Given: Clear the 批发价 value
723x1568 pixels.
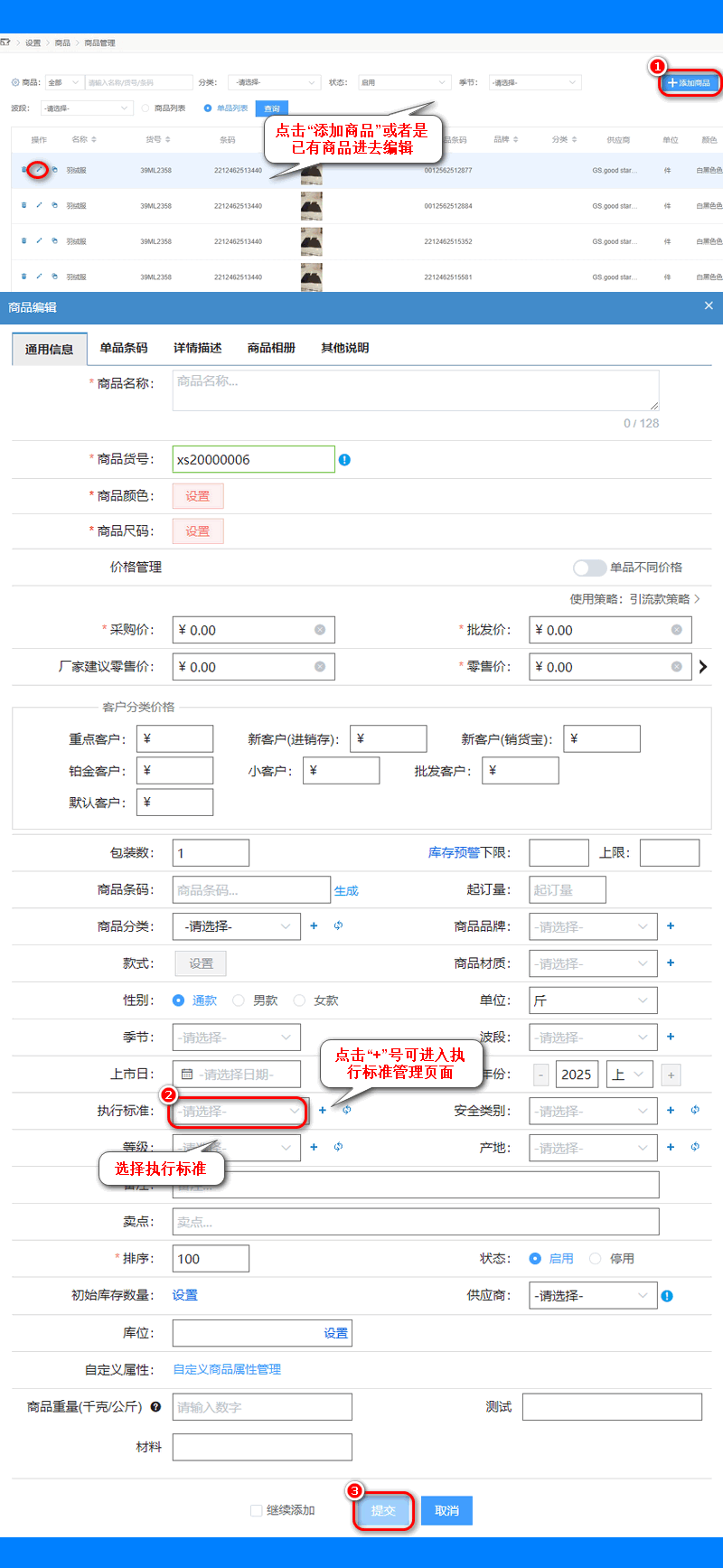Looking at the screenshot, I should point(677,630).
